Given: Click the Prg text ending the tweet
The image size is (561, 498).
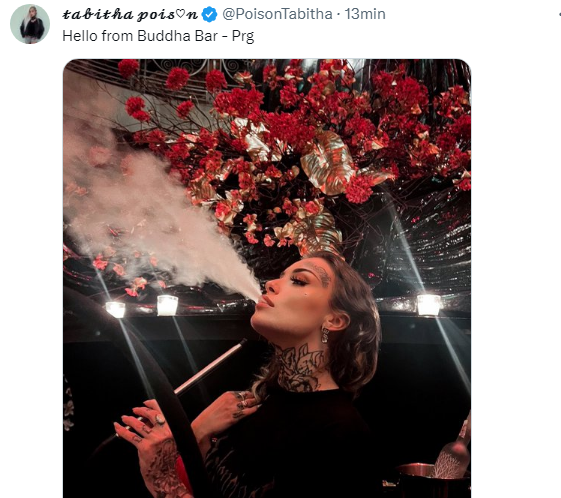Looking at the screenshot, I should click(243, 36).
